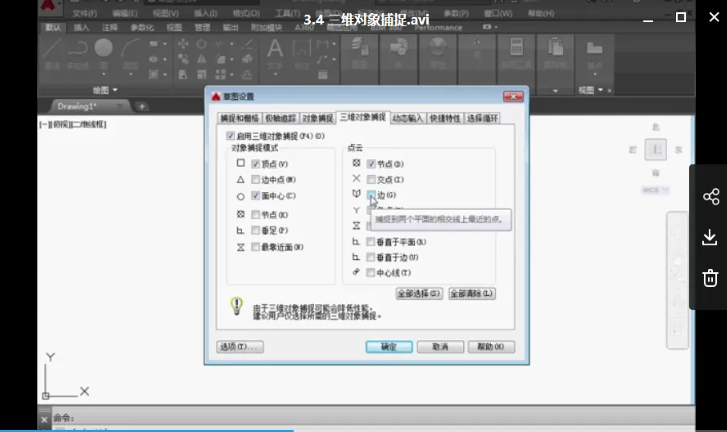The height and width of the screenshot is (432, 727).
Task: Switch to 对象捕捉 Object Snap tab
Action: point(318,118)
